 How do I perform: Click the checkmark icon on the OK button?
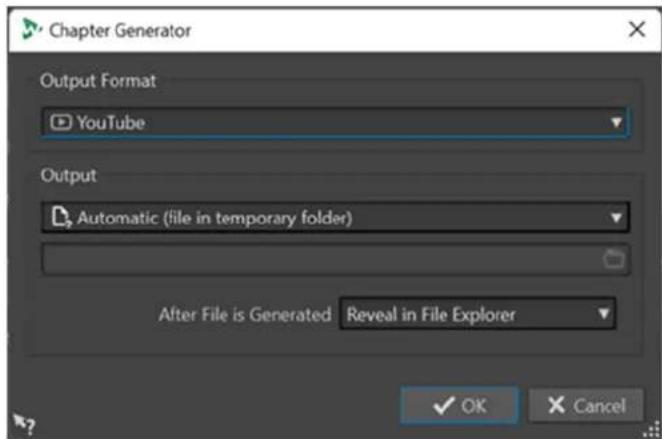pyautogui.click(x=444, y=406)
